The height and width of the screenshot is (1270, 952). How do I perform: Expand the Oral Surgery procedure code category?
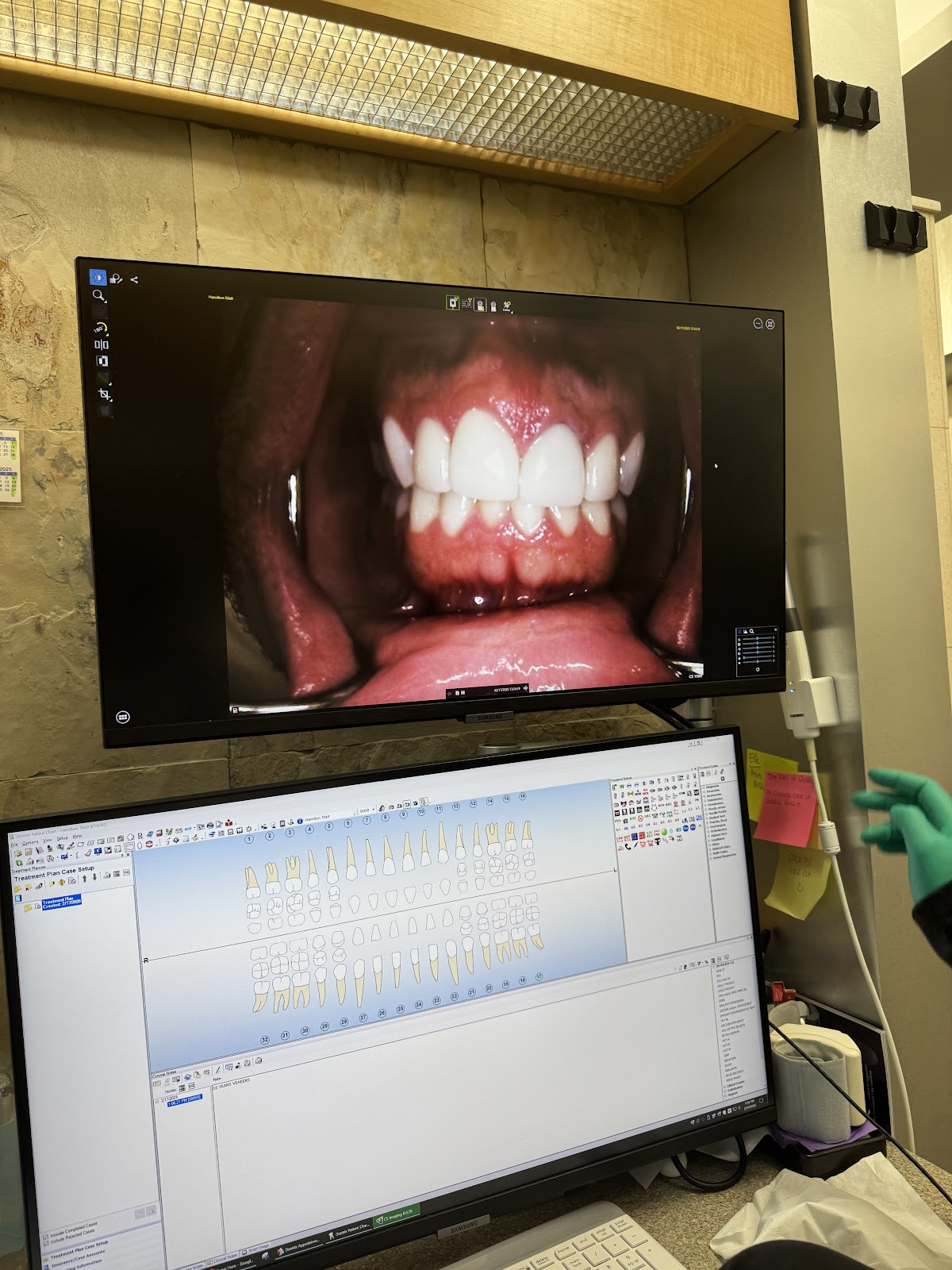tap(716, 826)
